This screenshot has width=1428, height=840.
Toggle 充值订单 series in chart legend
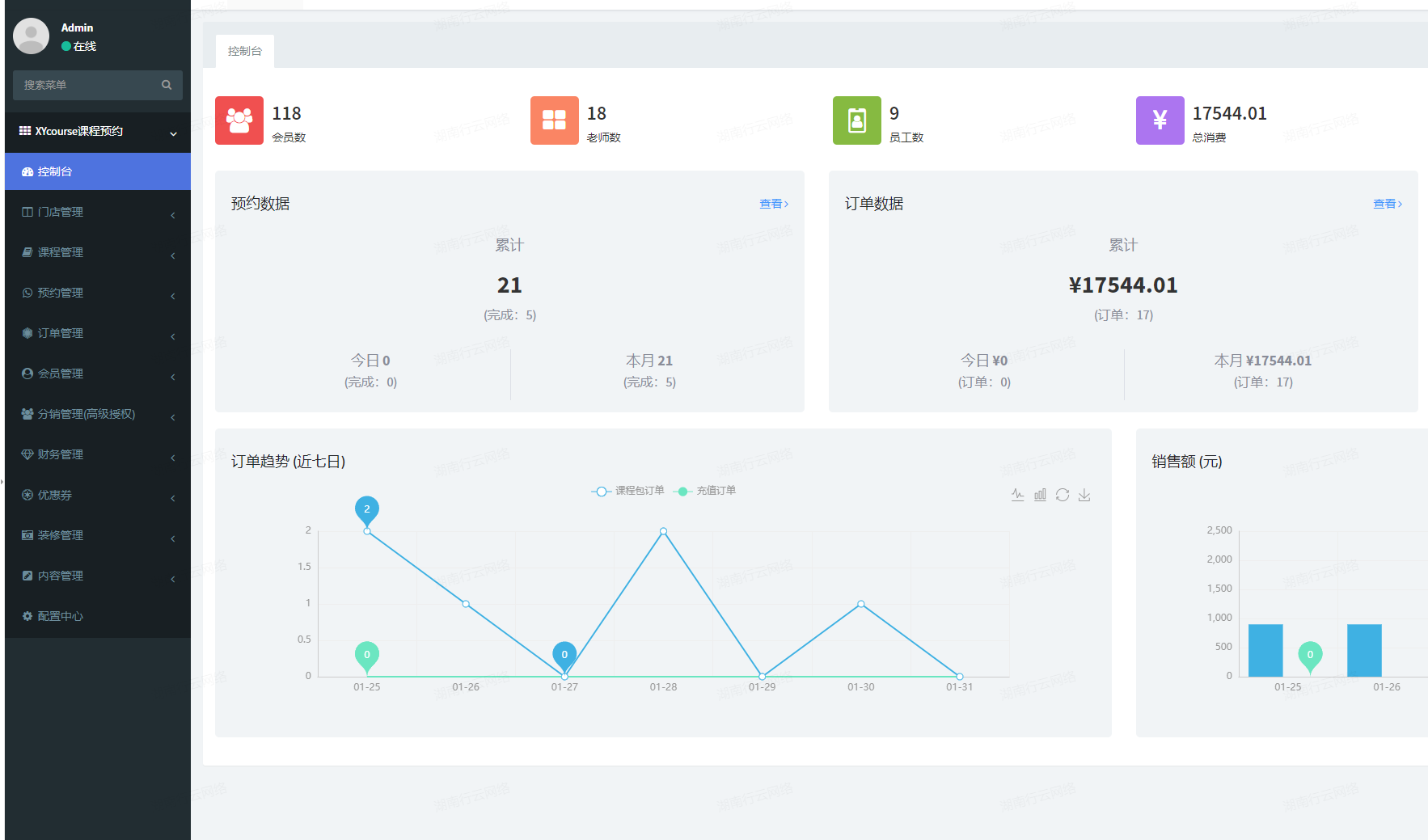click(705, 491)
